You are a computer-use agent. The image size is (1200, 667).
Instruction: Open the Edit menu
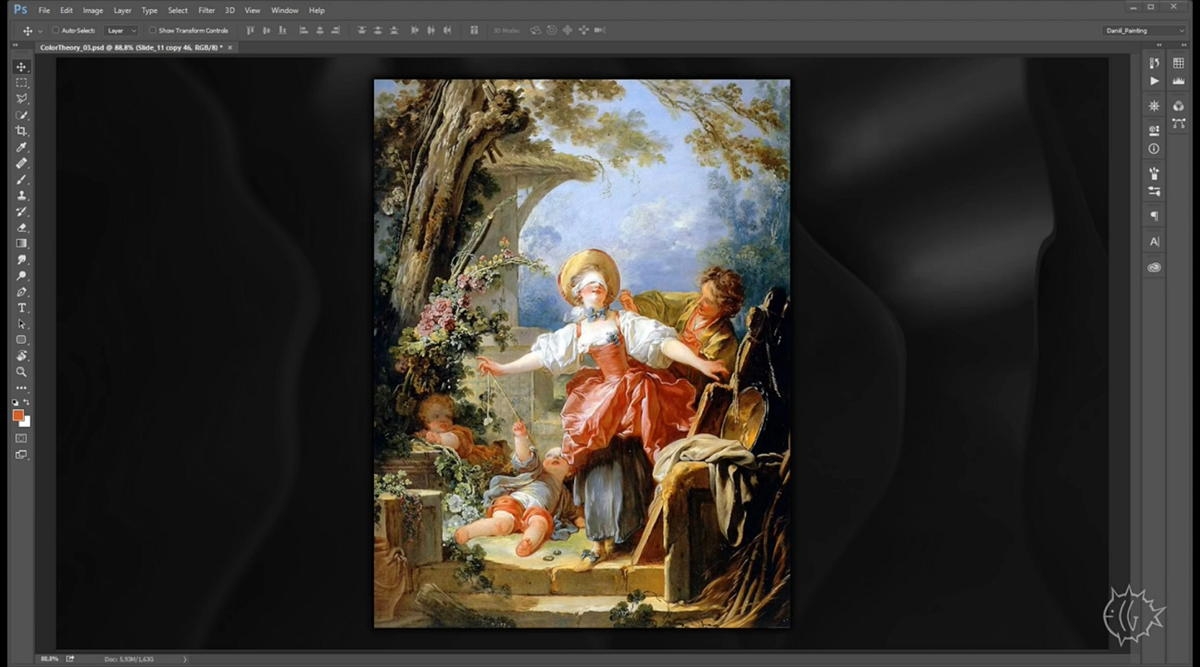[x=66, y=10]
